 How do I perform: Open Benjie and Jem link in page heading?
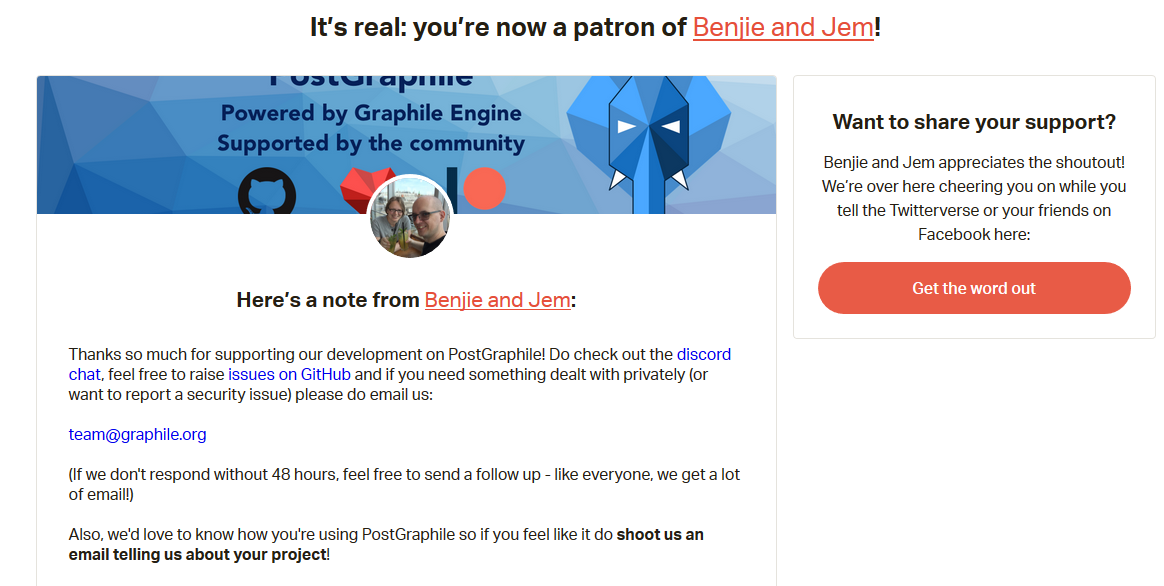[783, 27]
